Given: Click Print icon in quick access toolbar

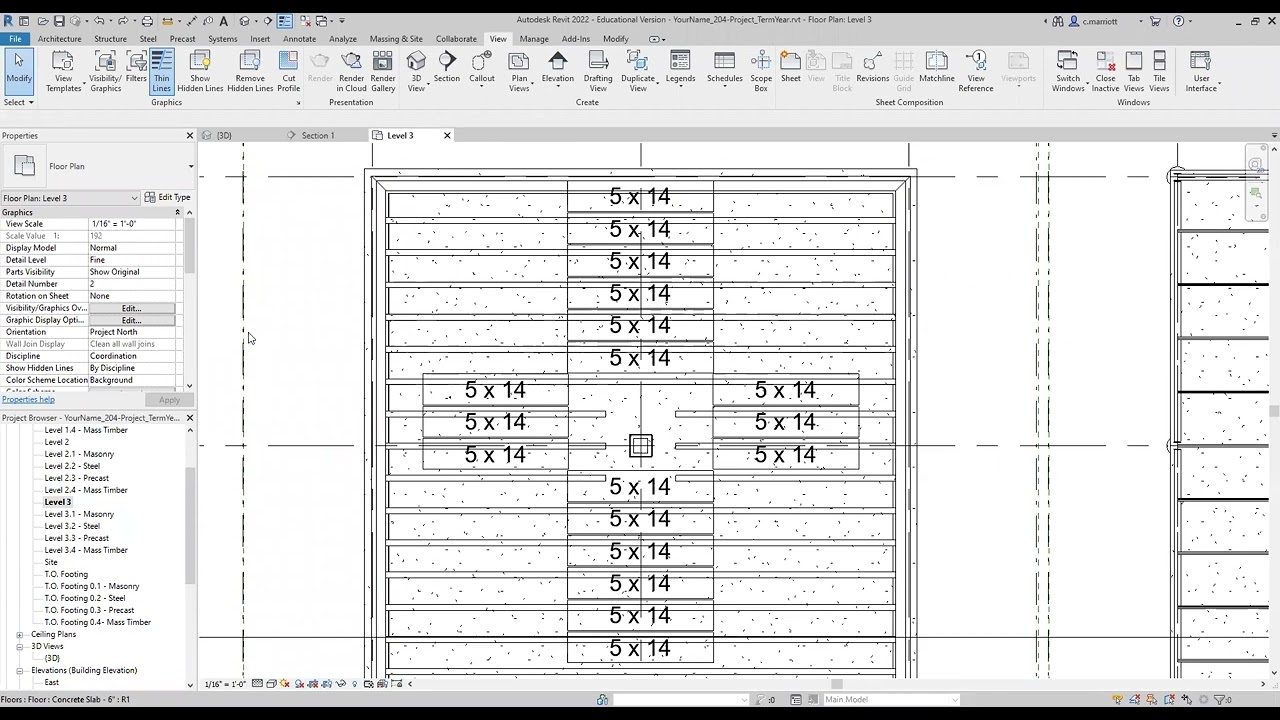Looking at the screenshot, I should tap(147, 20).
